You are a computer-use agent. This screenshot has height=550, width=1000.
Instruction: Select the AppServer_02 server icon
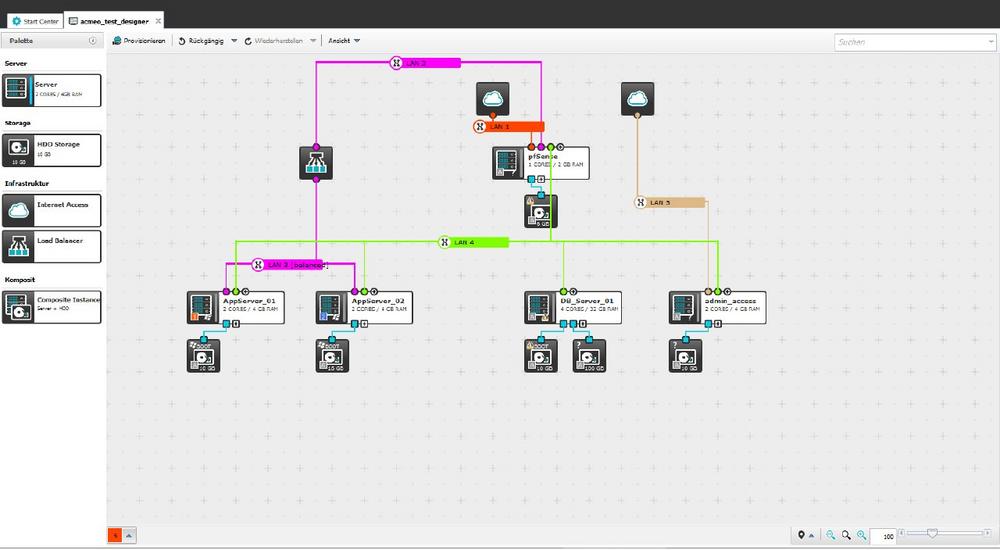[332, 308]
